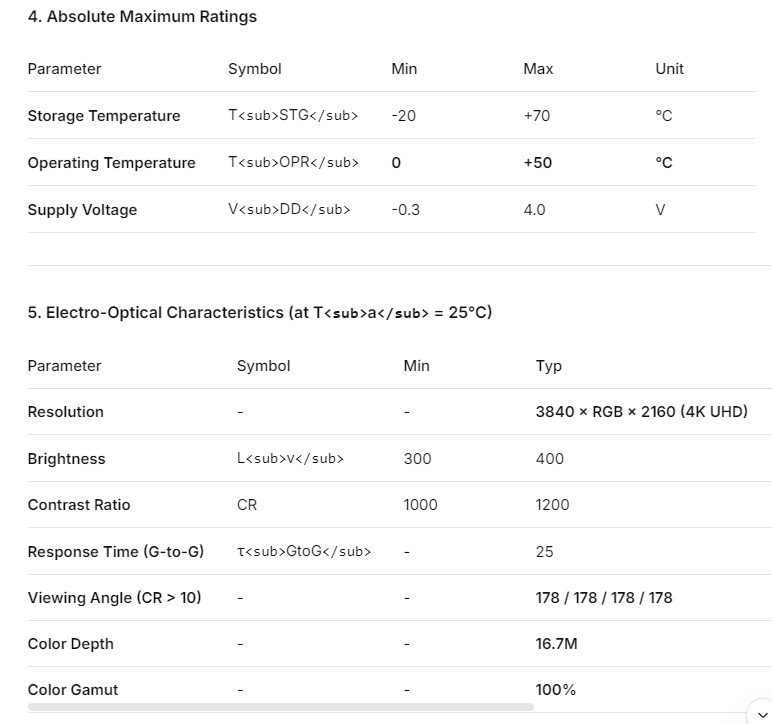This screenshot has height=724, width=772.
Task: Click the 3840 × RGB × 2160 resolution value
Action: (x=641, y=412)
